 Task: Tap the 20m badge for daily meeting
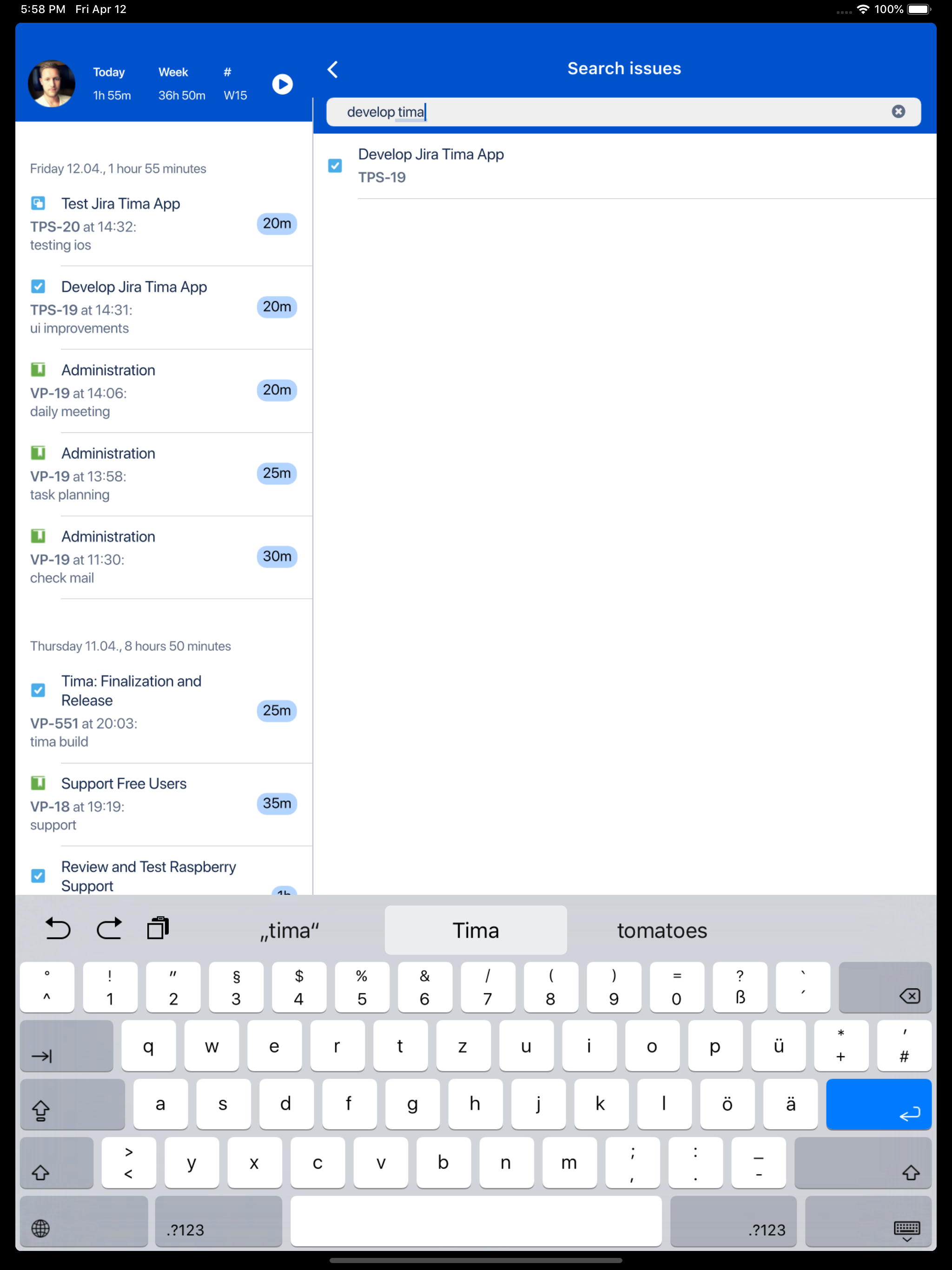[x=277, y=390]
